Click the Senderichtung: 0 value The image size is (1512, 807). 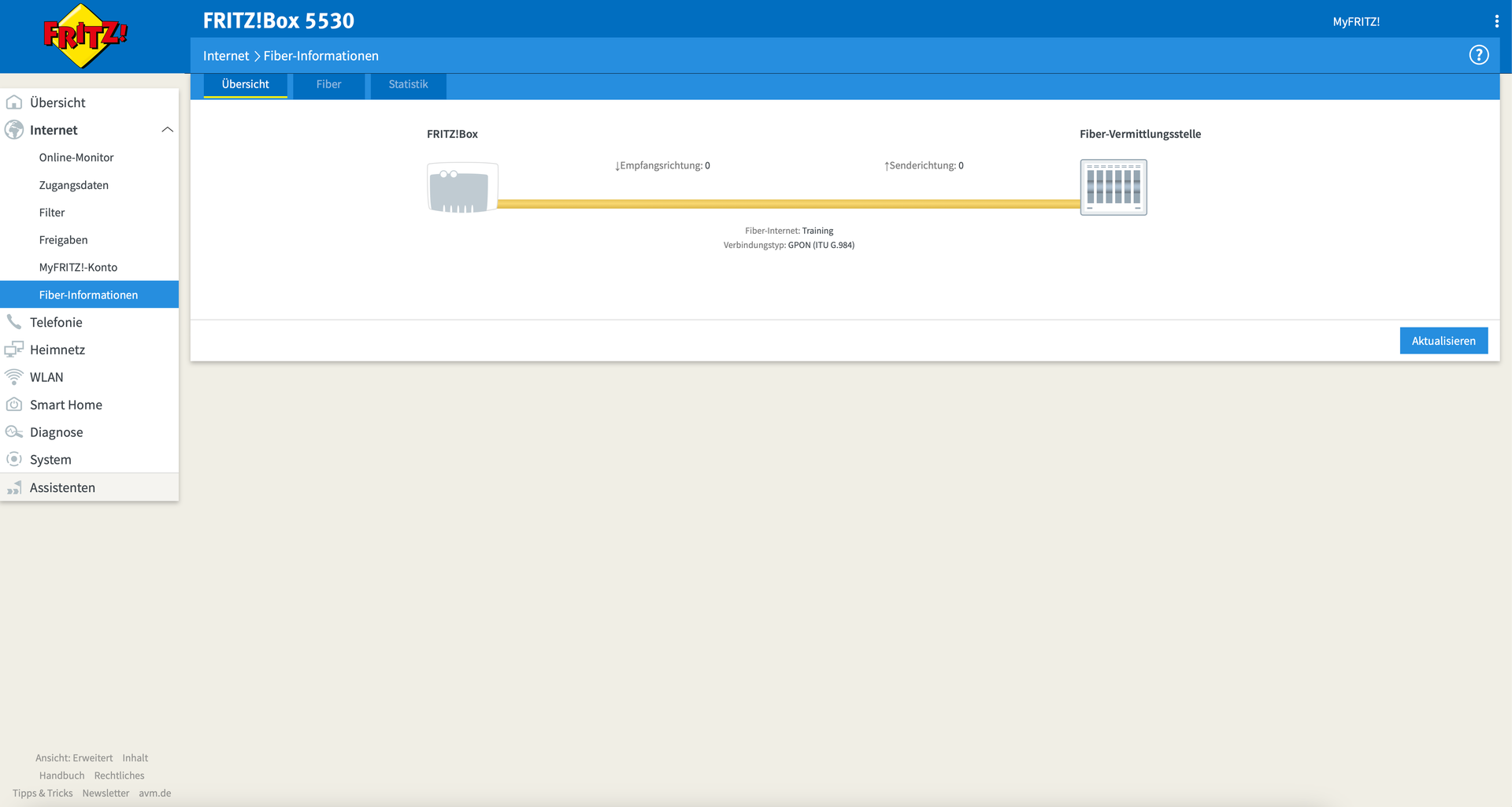click(x=924, y=165)
